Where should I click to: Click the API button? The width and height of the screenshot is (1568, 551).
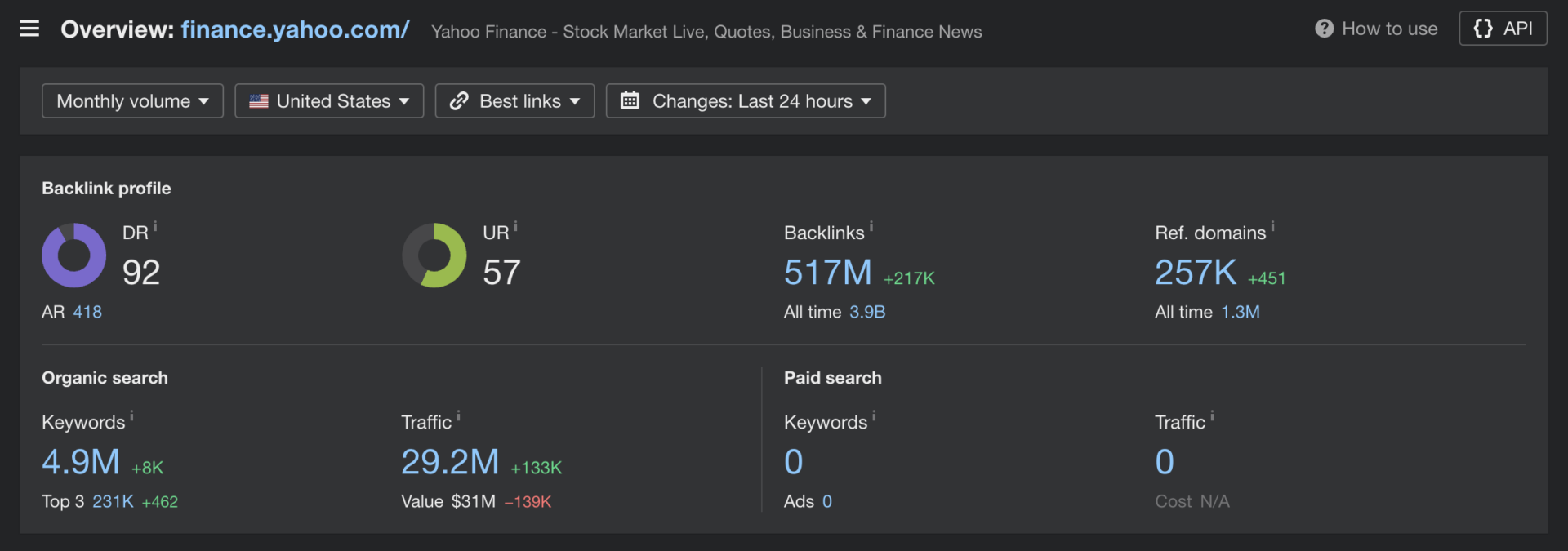tap(1503, 29)
